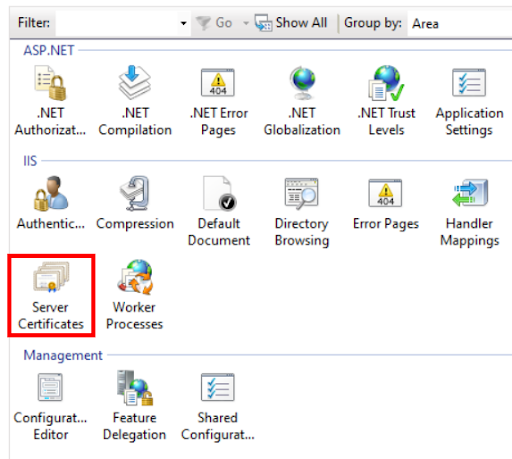The height and width of the screenshot is (459, 512).
Task: Click the Go filter button
Action: pos(214,23)
